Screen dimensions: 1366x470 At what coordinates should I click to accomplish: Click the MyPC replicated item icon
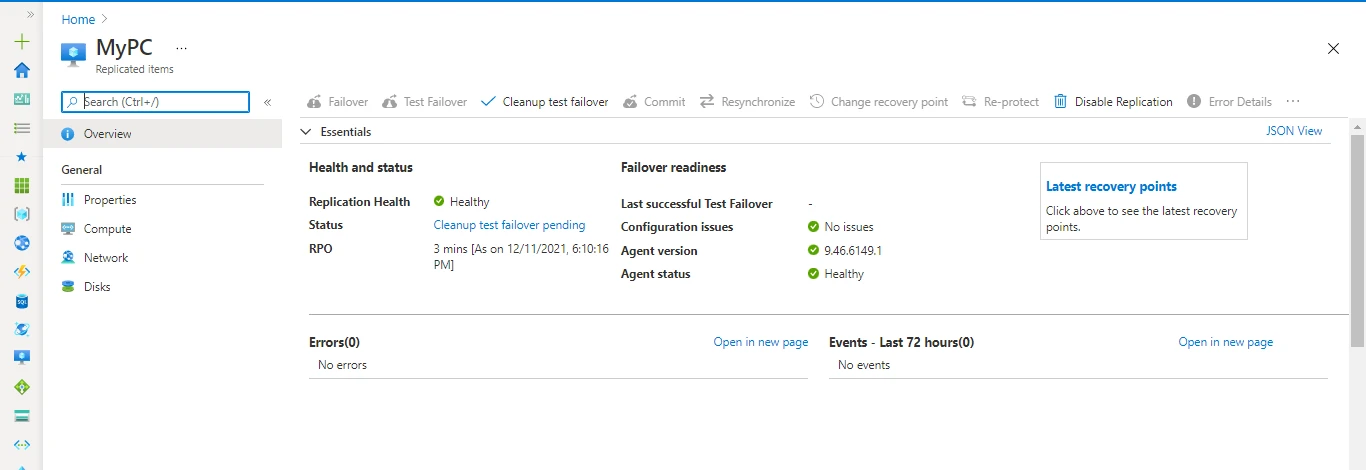click(74, 54)
